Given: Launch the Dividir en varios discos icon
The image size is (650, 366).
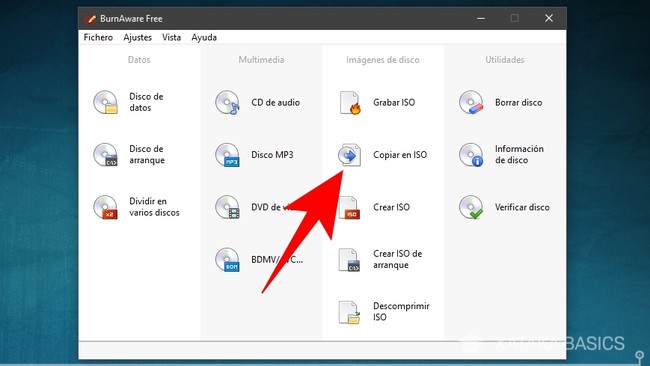Looking at the screenshot, I should click(105, 207).
